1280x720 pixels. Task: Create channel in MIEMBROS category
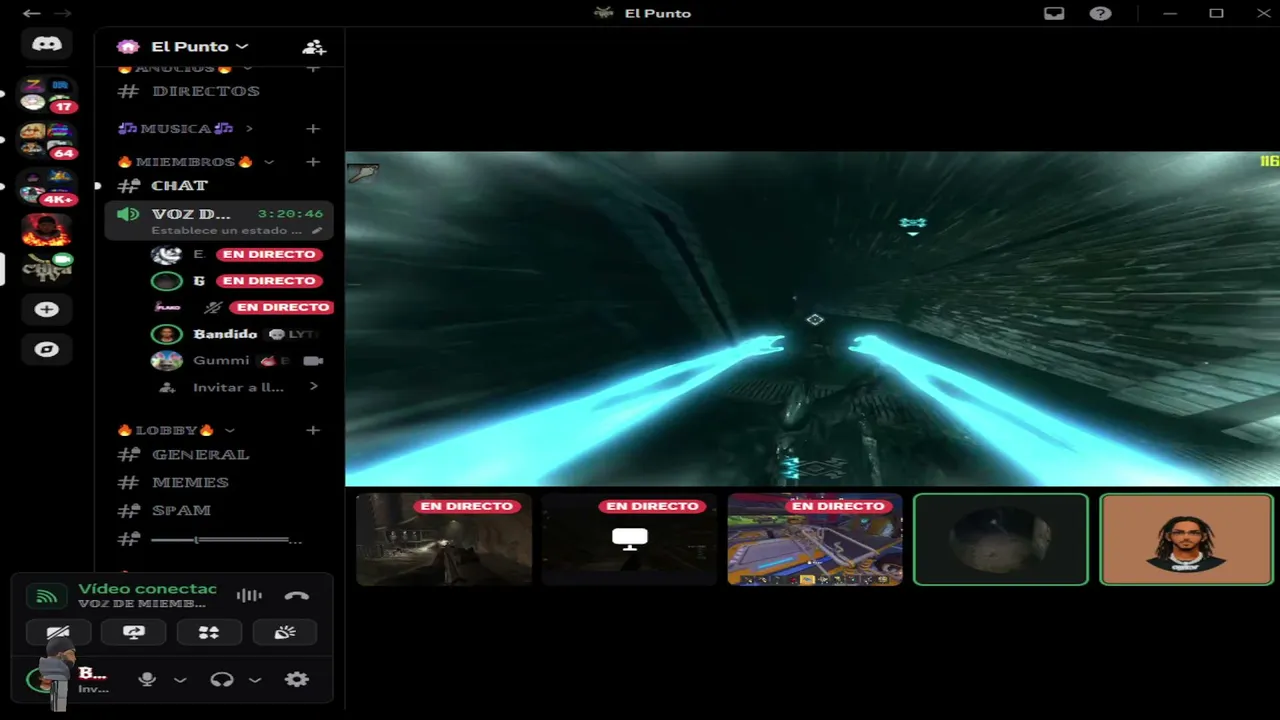tap(313, 162)
